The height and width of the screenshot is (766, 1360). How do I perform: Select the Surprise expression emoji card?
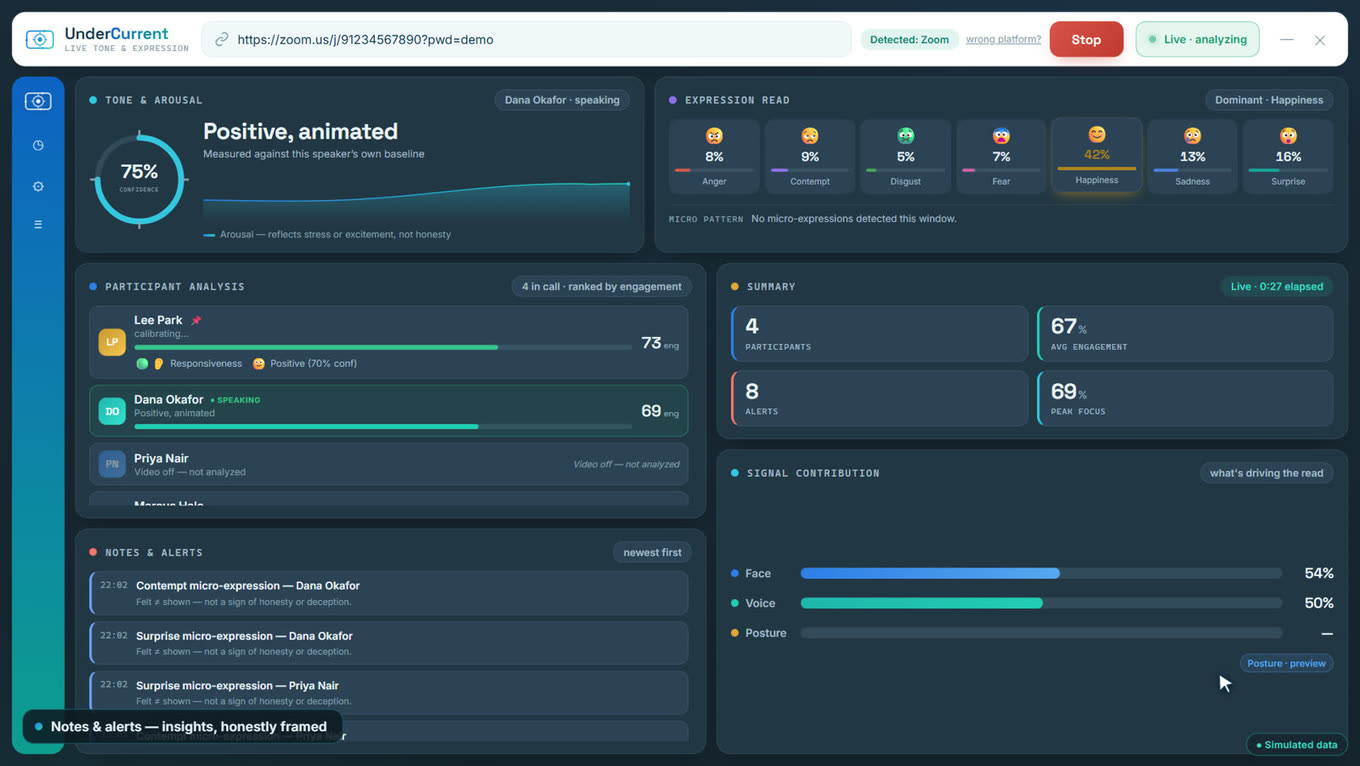[x=1288, y=156]
